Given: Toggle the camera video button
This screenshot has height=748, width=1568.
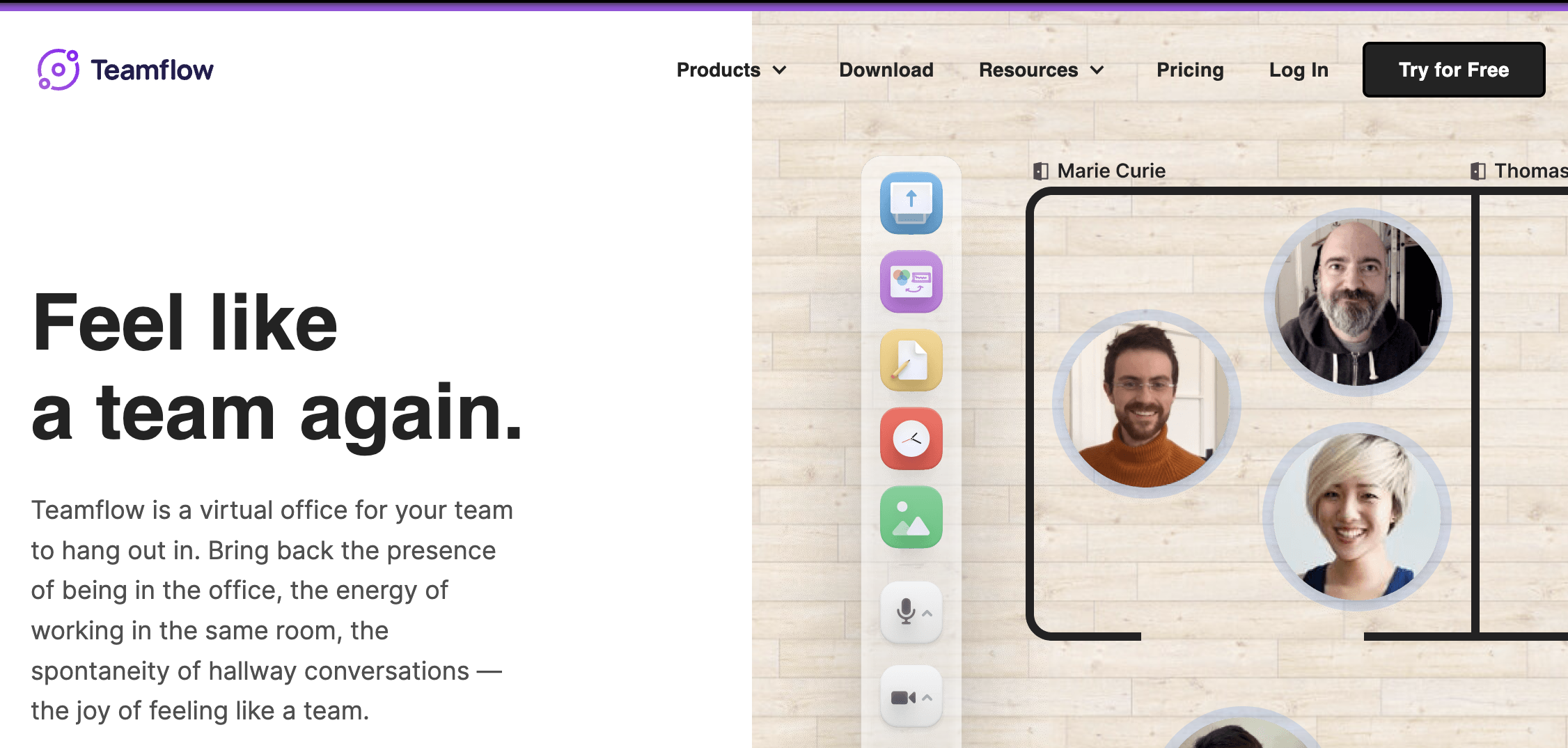Looking at the screenshot, I should [903, 697].
